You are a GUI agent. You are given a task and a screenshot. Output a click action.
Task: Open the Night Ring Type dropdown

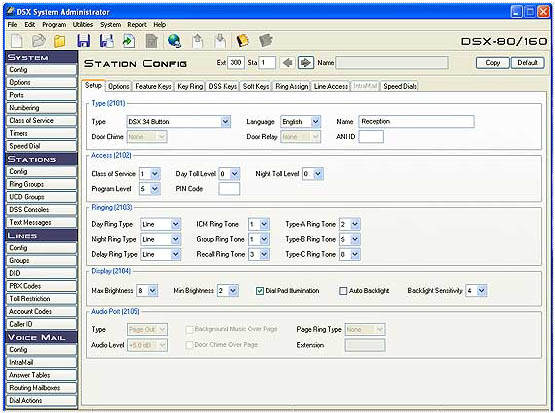click(x=175, y=240)
